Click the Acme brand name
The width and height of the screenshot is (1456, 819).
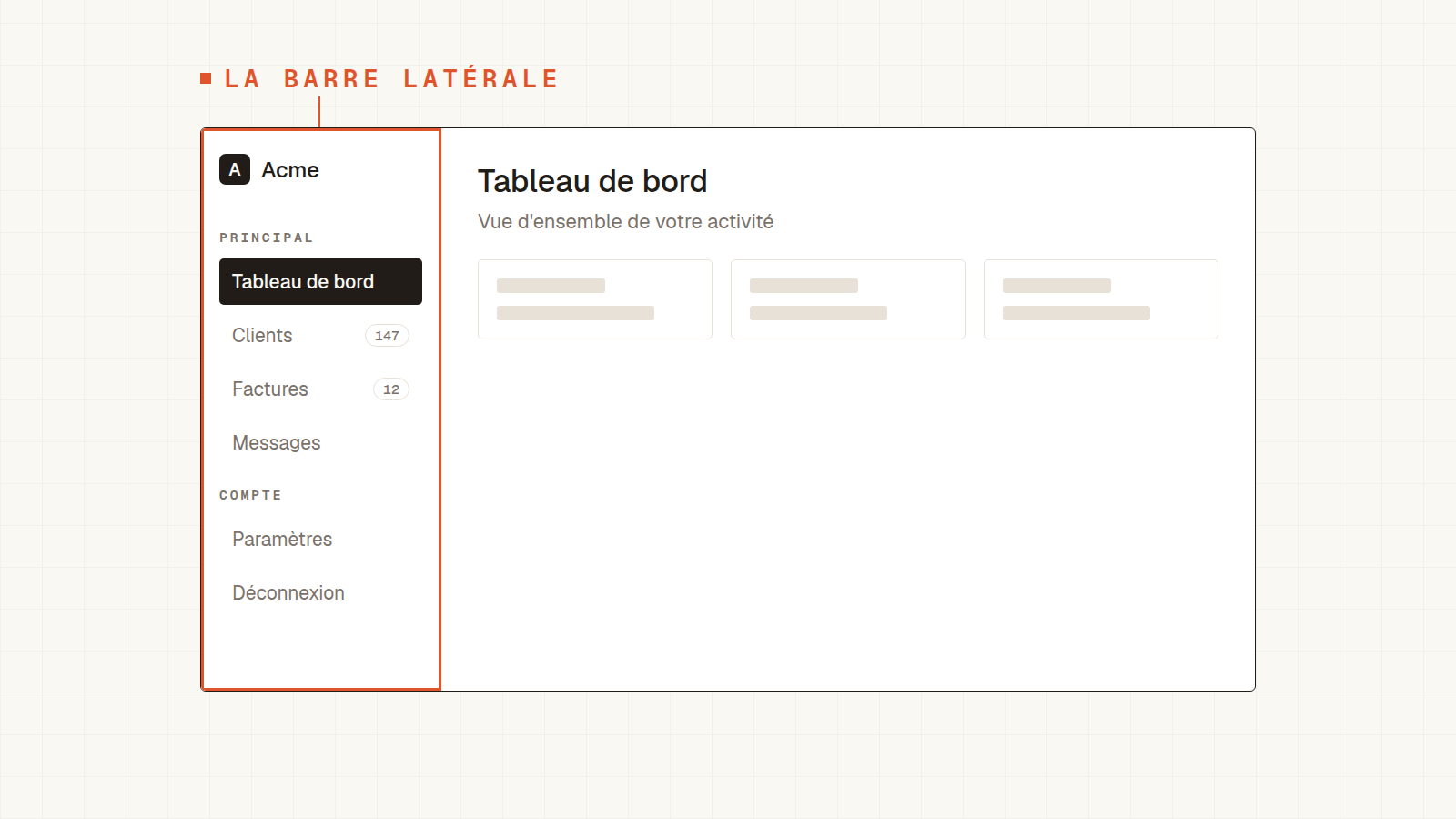290,170
